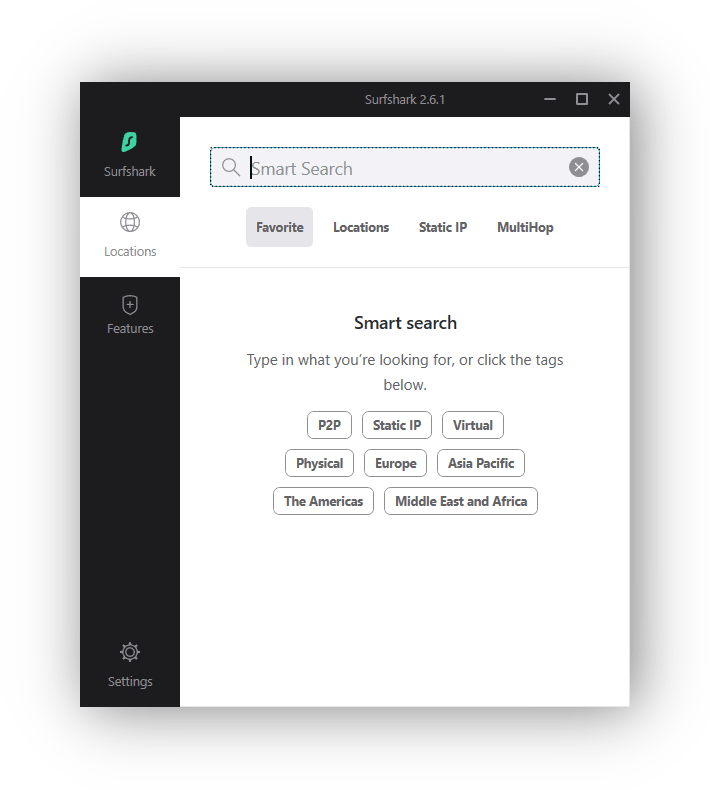This screenshot has height=790, width=710.
Task: Clear the Smart Search field
Action: coord(579,167)
